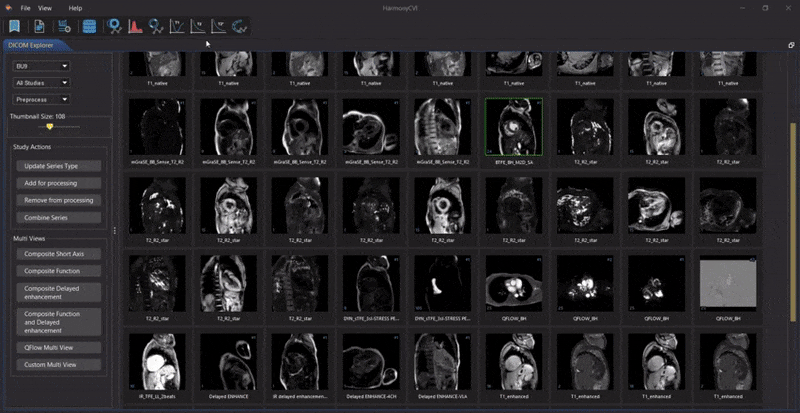Click the BTFE_BH_M2D_SA caption text
Image resolution: width=800 pixels, height=413 pixels.
[x=514, y=162]
